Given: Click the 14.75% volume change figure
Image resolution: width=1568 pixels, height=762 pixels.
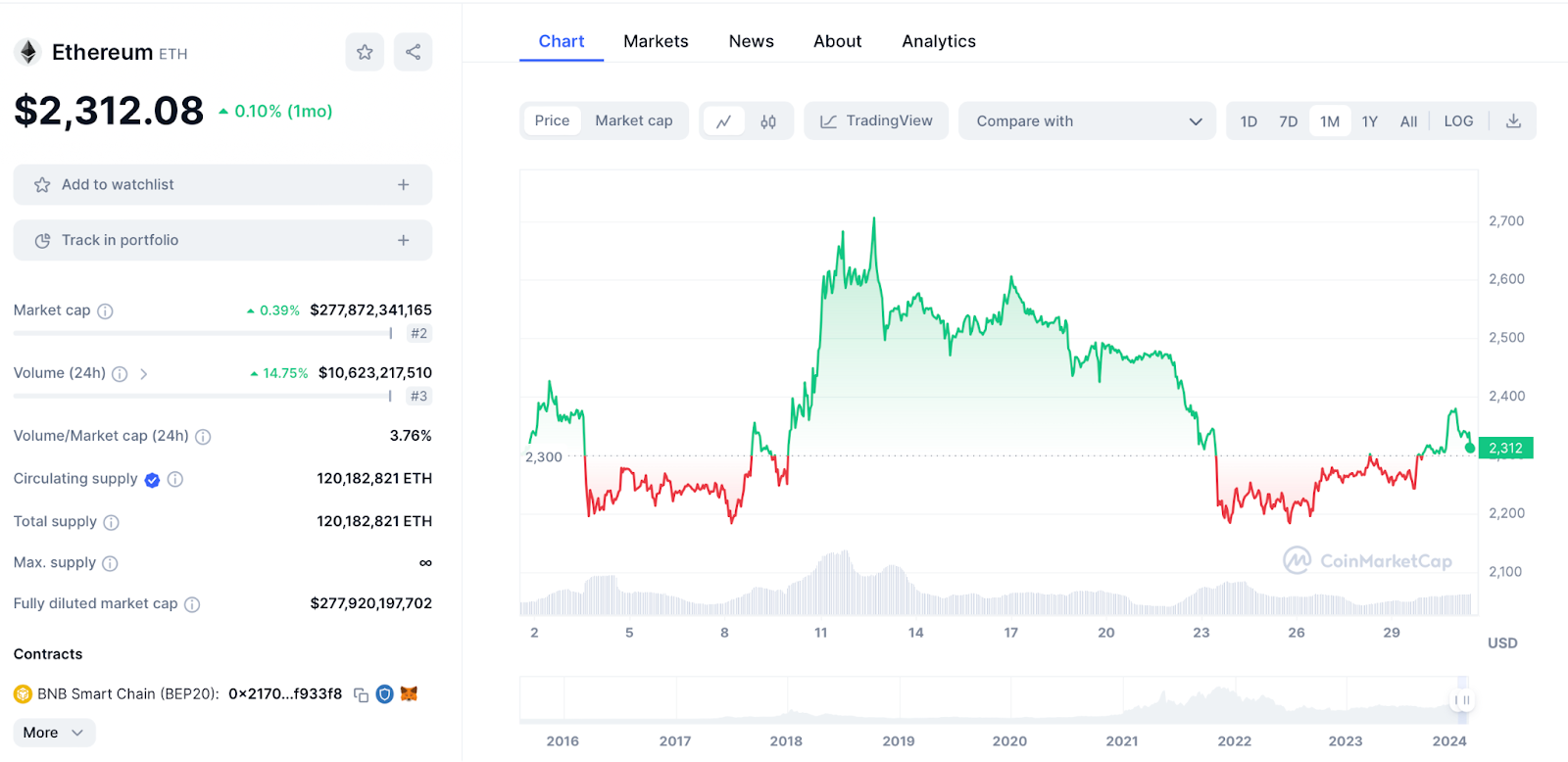Looking at the screenshot, I should click(x=279, y=373).
